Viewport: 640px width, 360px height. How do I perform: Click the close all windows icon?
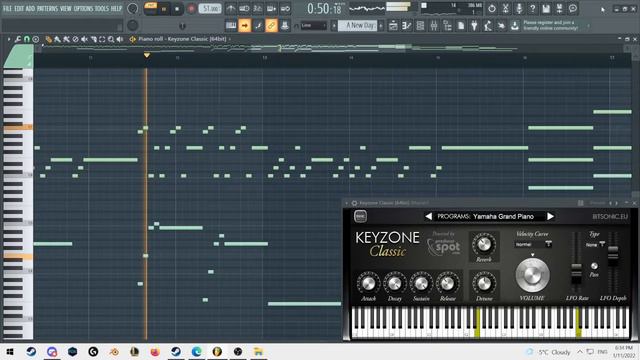pyautogui.click(x=501, y=25)
